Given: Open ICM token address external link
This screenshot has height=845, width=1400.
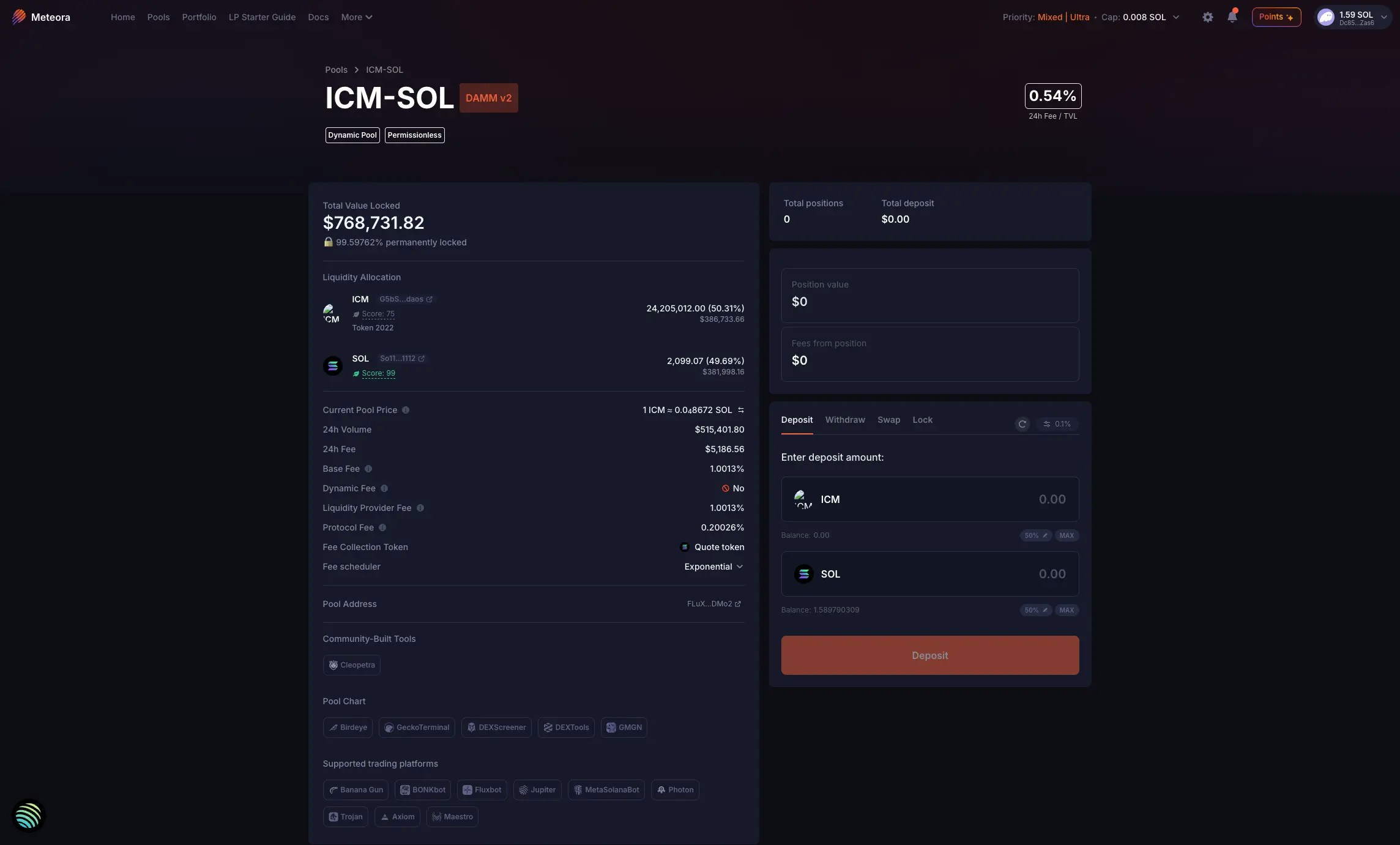Looking at the screenshot, I should coord(429,299).
